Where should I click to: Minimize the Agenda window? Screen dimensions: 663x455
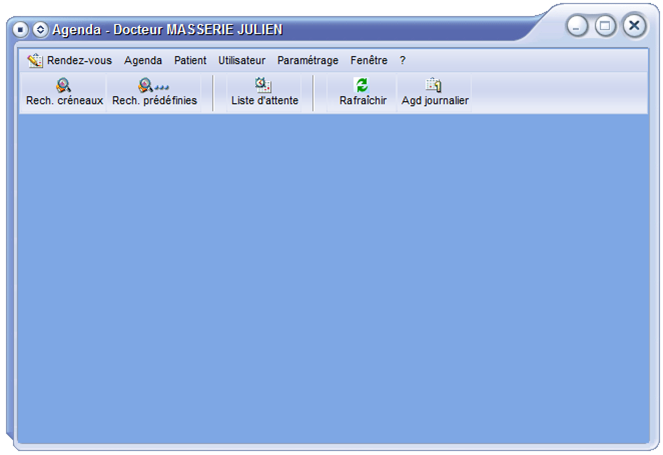click(x=578, y=26)
